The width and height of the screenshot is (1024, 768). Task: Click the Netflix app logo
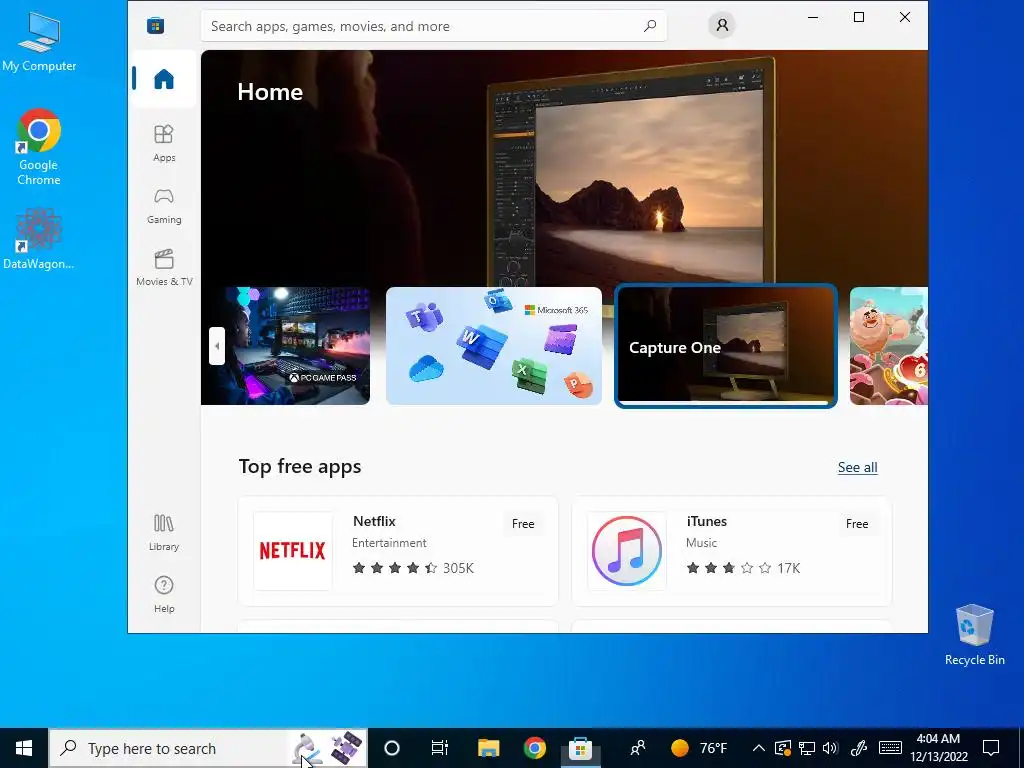293,551
